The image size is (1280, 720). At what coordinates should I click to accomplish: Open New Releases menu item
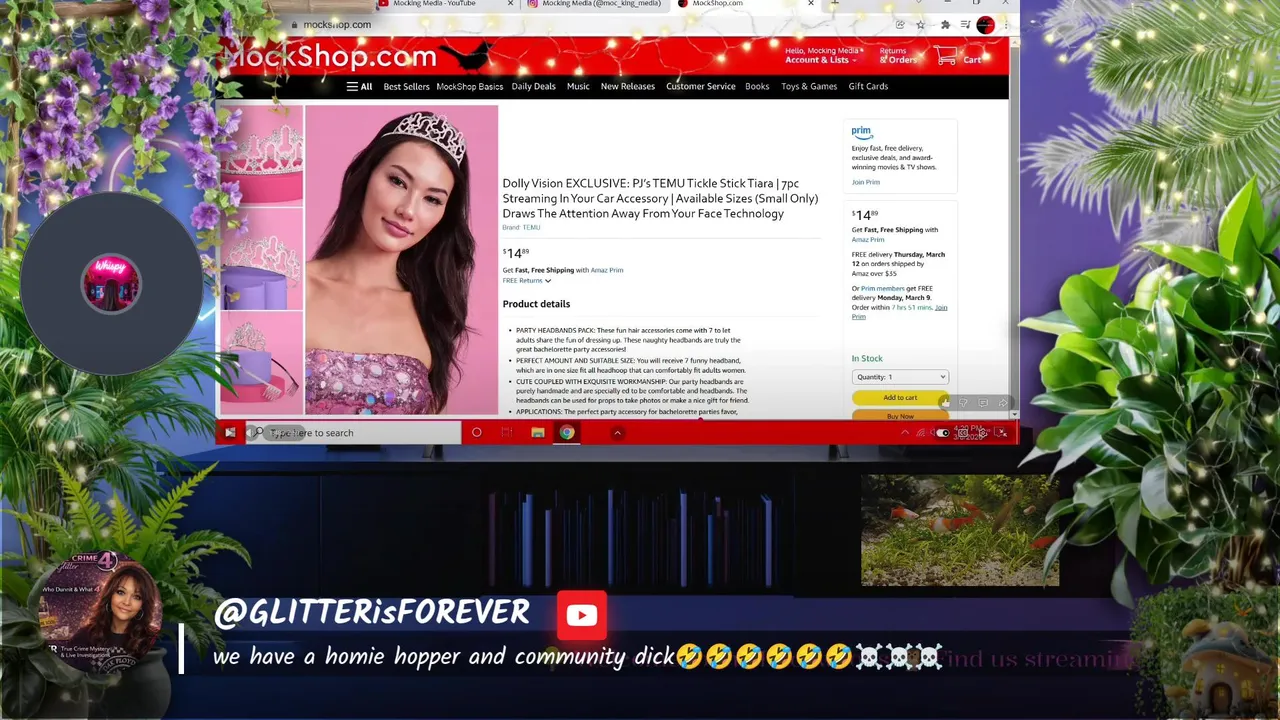[627, 87]
